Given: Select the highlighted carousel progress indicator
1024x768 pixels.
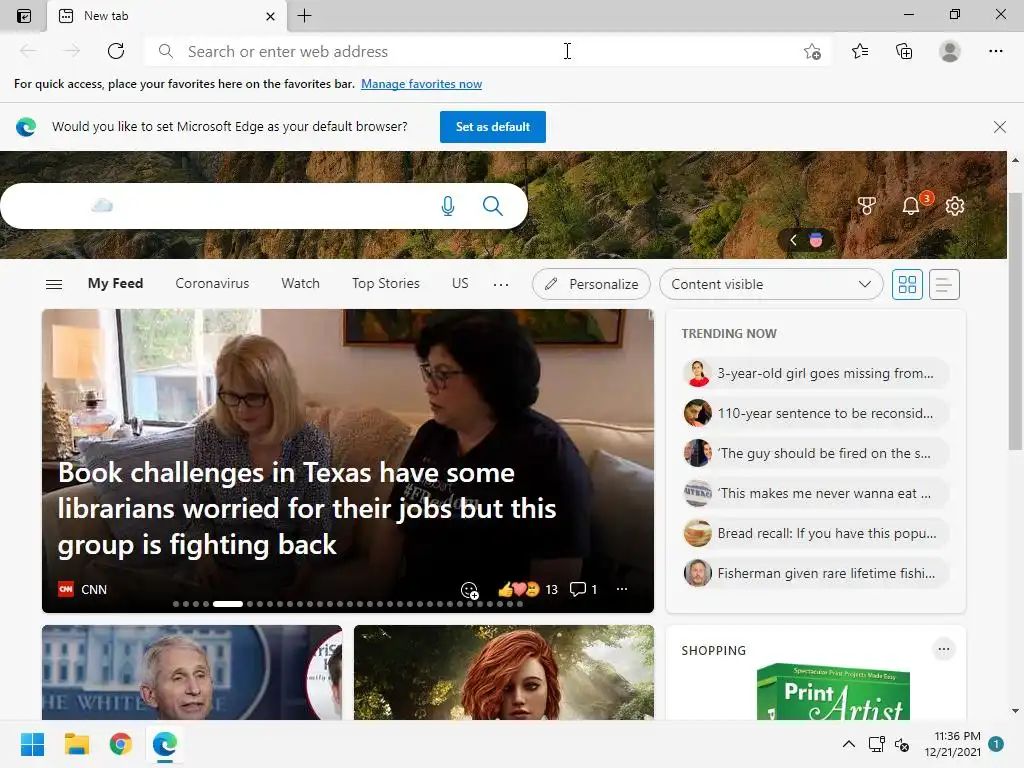Looking at the screenshot, I should coord(228,604).
